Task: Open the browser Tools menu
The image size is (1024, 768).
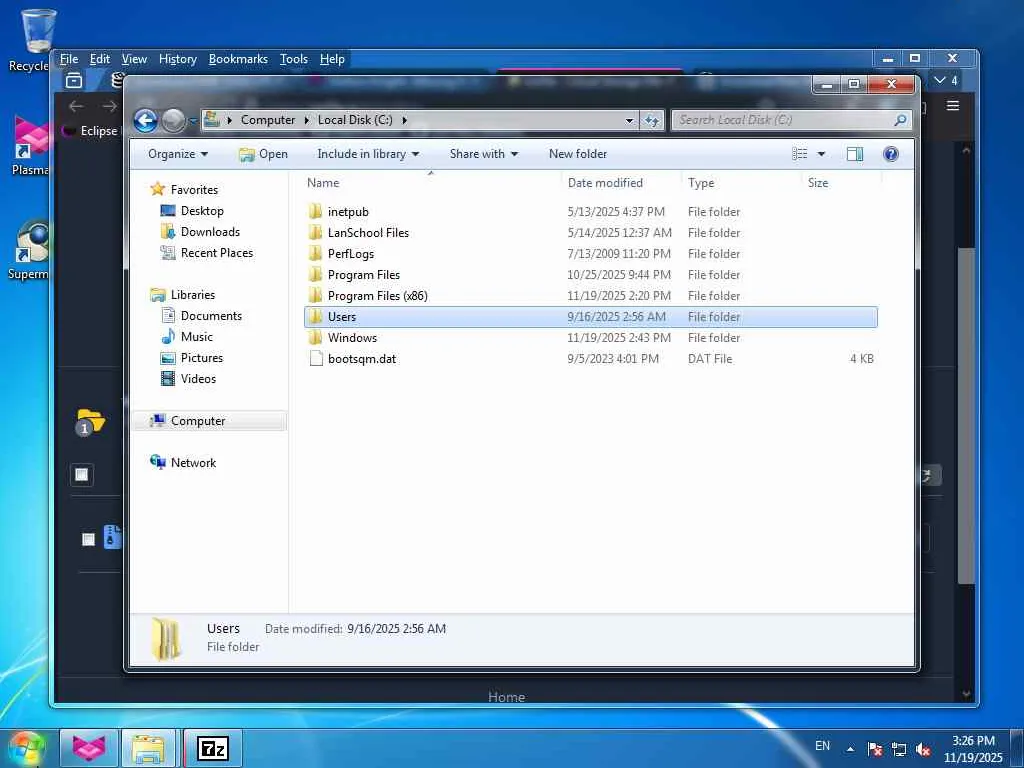Action: 293,59
